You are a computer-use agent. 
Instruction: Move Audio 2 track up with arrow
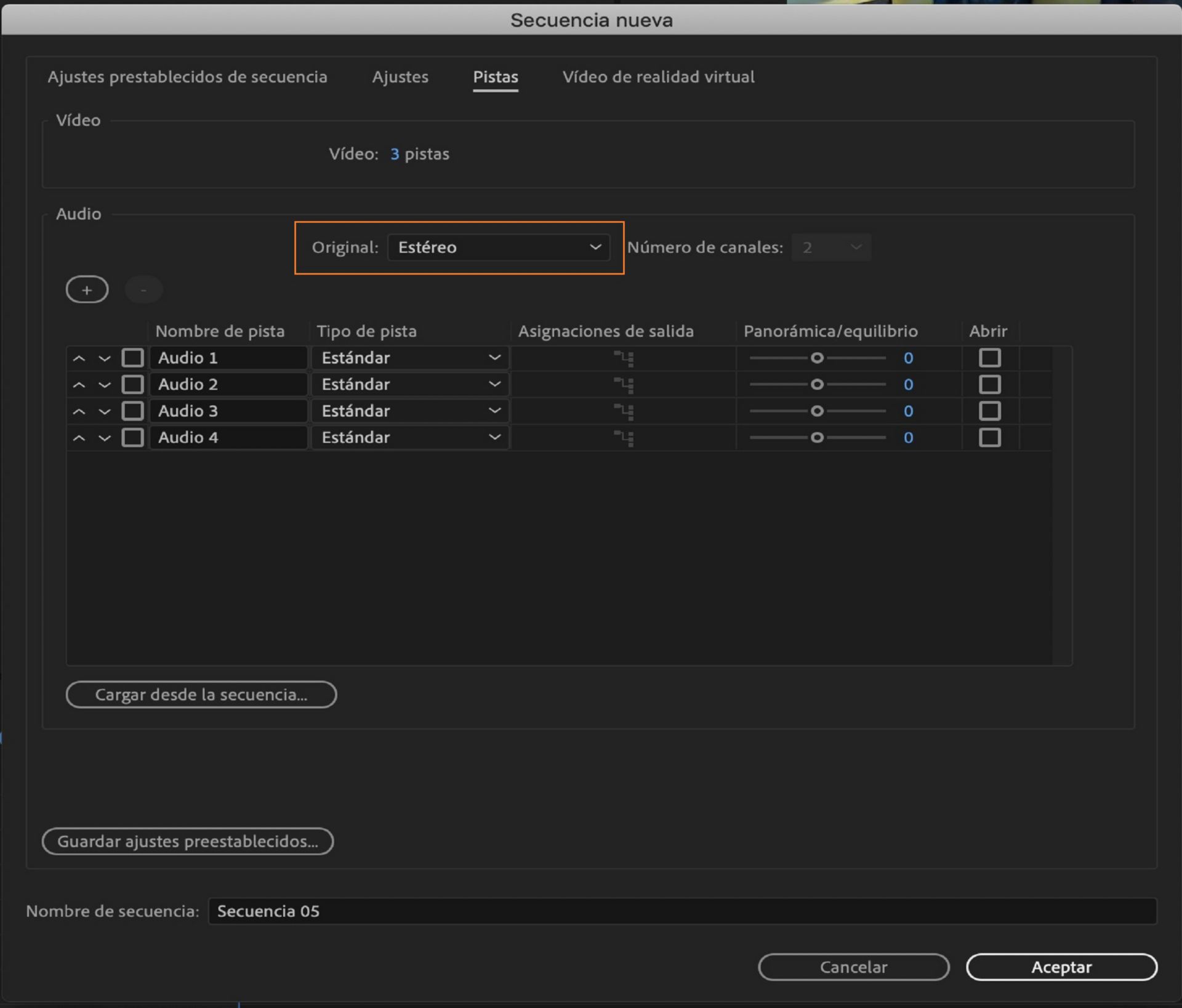tap(79, 385)
